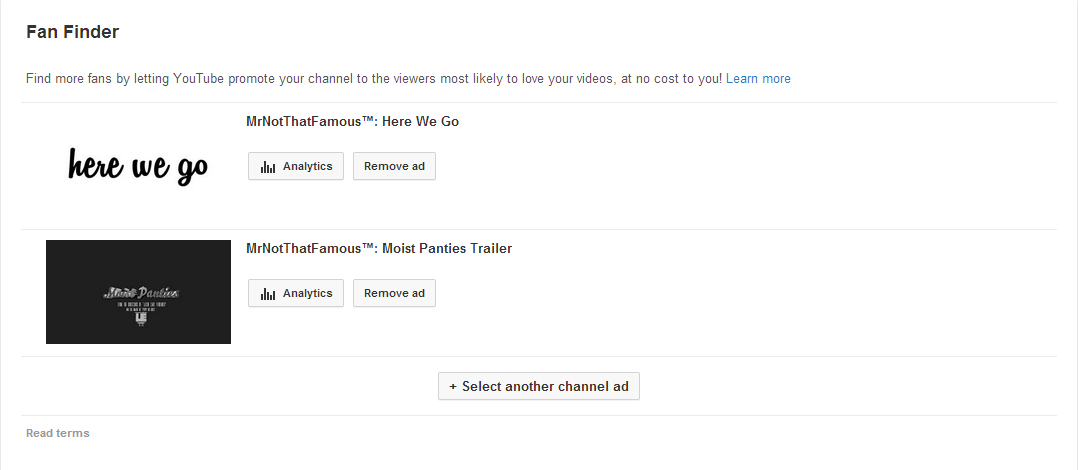Follow the Learn more link
This screenshot has height=470, width=1078.
tap(758, 78)
